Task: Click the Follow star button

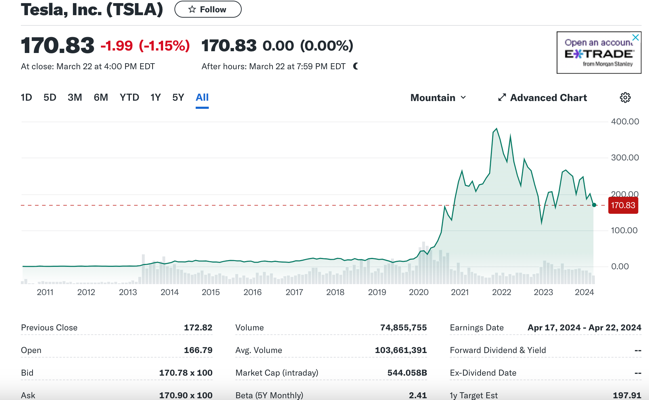Action: tap(208, 10)
